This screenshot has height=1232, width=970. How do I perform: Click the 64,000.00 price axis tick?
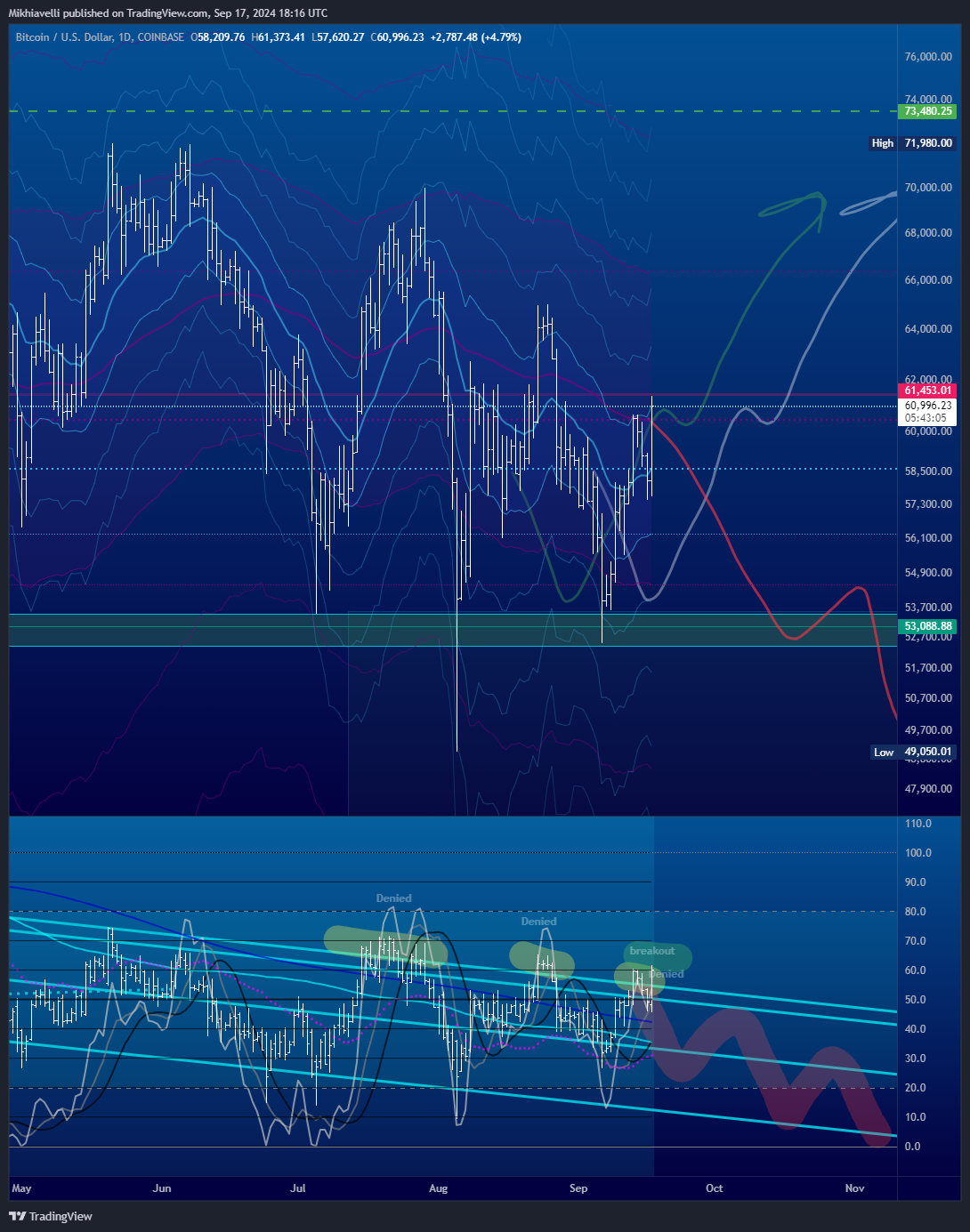coord(928,329)
